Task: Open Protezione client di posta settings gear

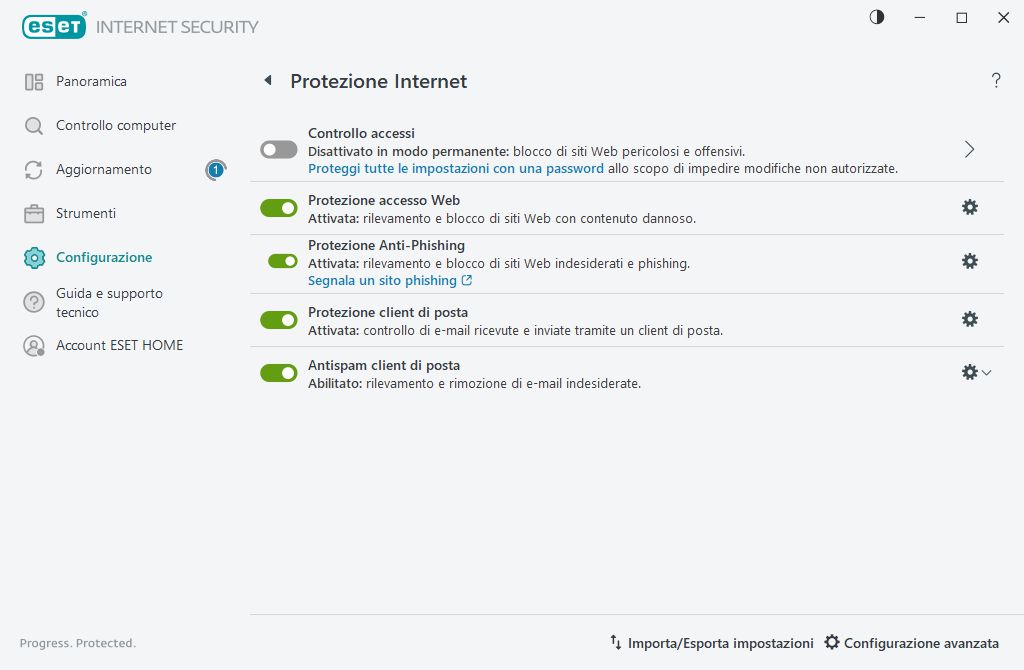Action: click(x=969, y=318)
